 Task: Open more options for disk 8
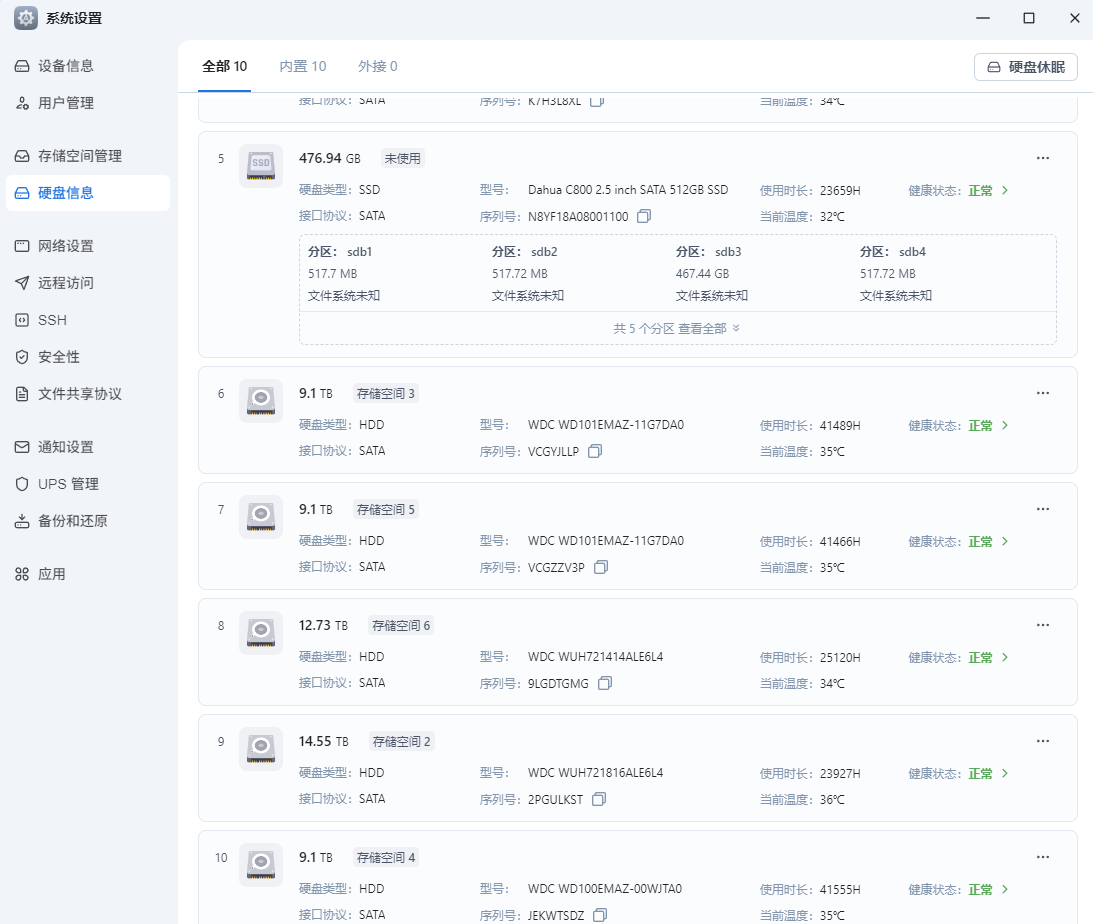click(1043, 625)
